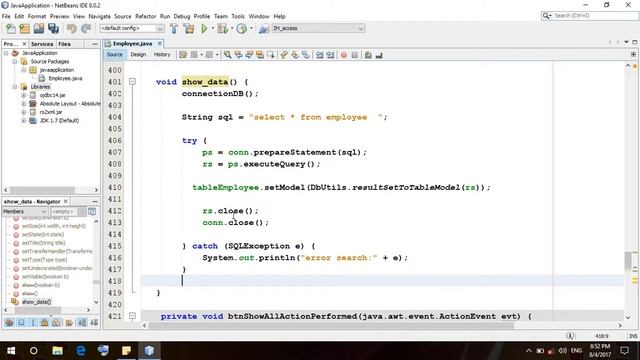Click the Undo toolbar icon
The height and width of the screenshot is (360, 640).
72,29
